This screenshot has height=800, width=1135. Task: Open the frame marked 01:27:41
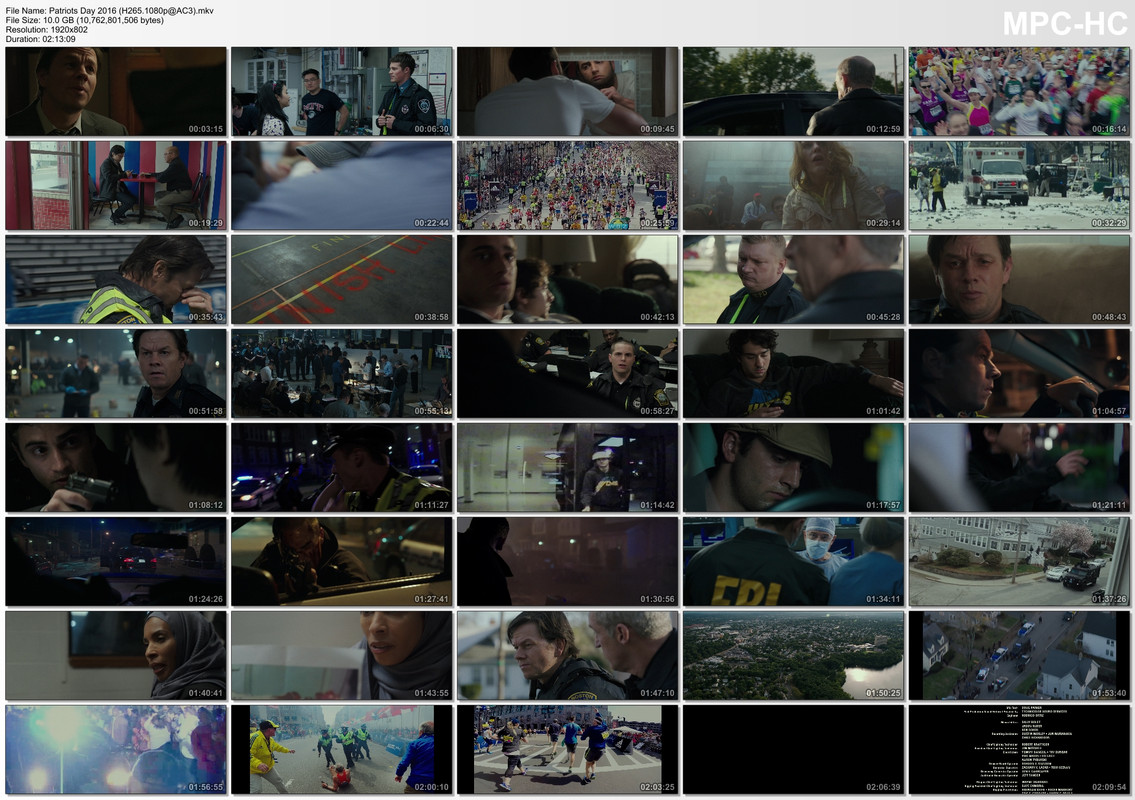coord(342,562)
